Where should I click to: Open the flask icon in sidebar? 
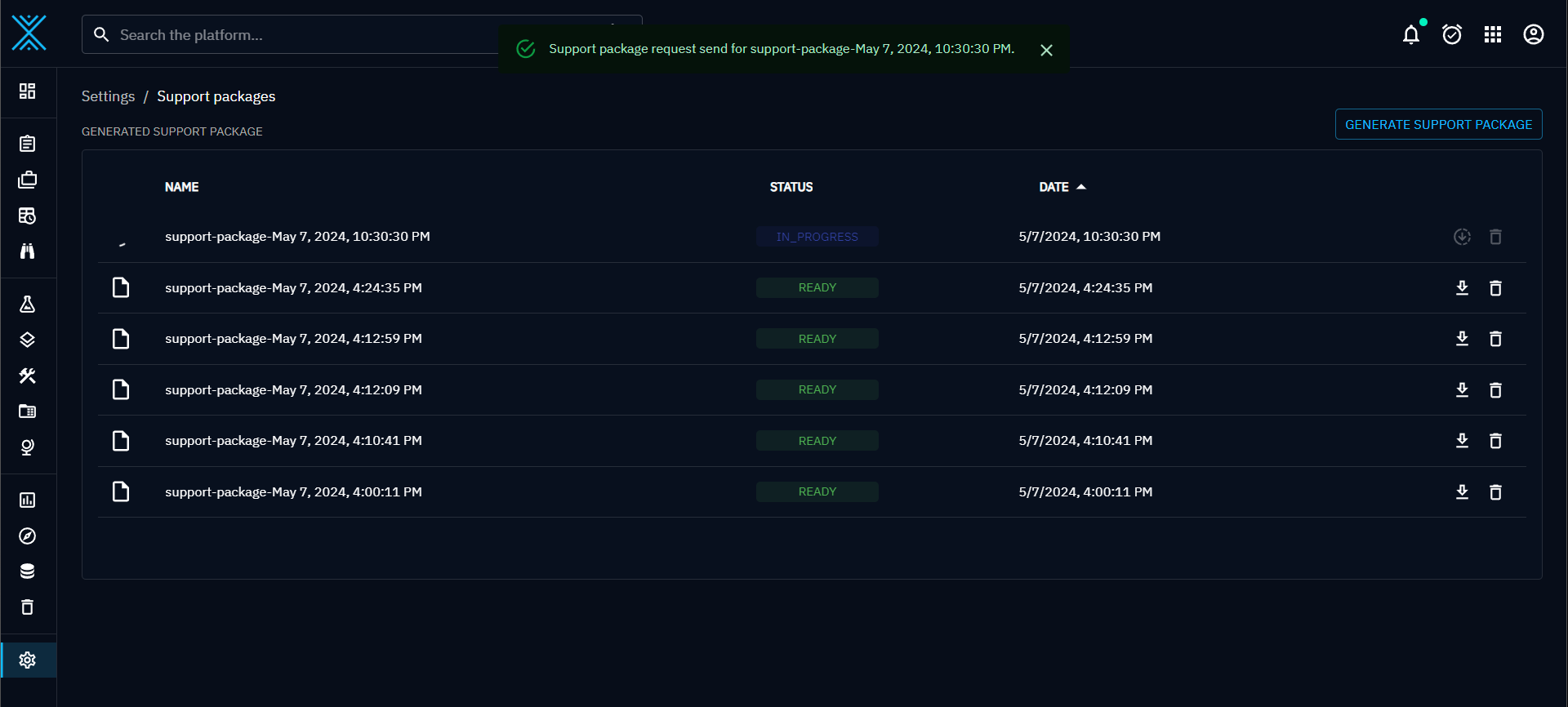click(x=27, y=305)
